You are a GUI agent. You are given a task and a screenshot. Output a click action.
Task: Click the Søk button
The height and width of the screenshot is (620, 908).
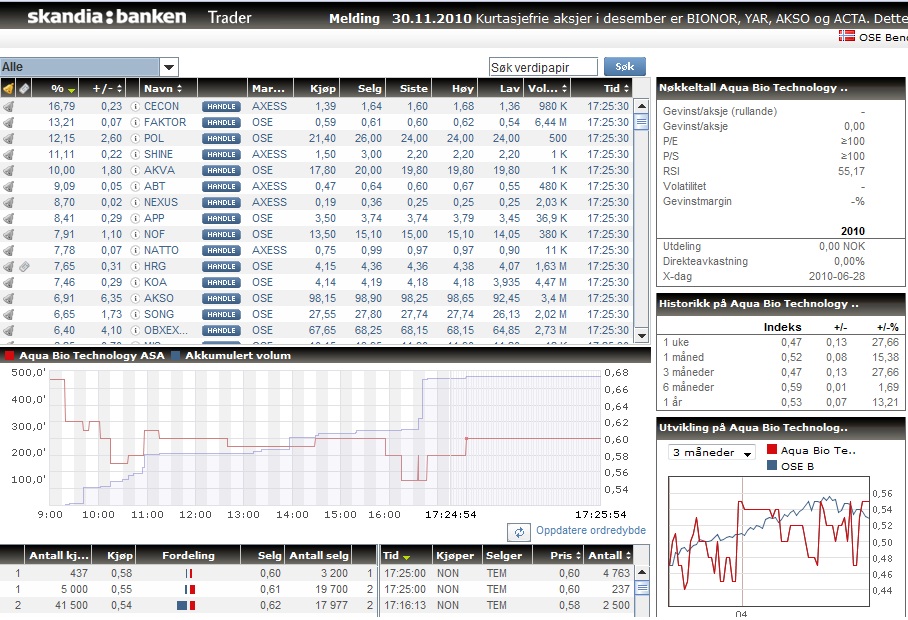pos(624,67)
